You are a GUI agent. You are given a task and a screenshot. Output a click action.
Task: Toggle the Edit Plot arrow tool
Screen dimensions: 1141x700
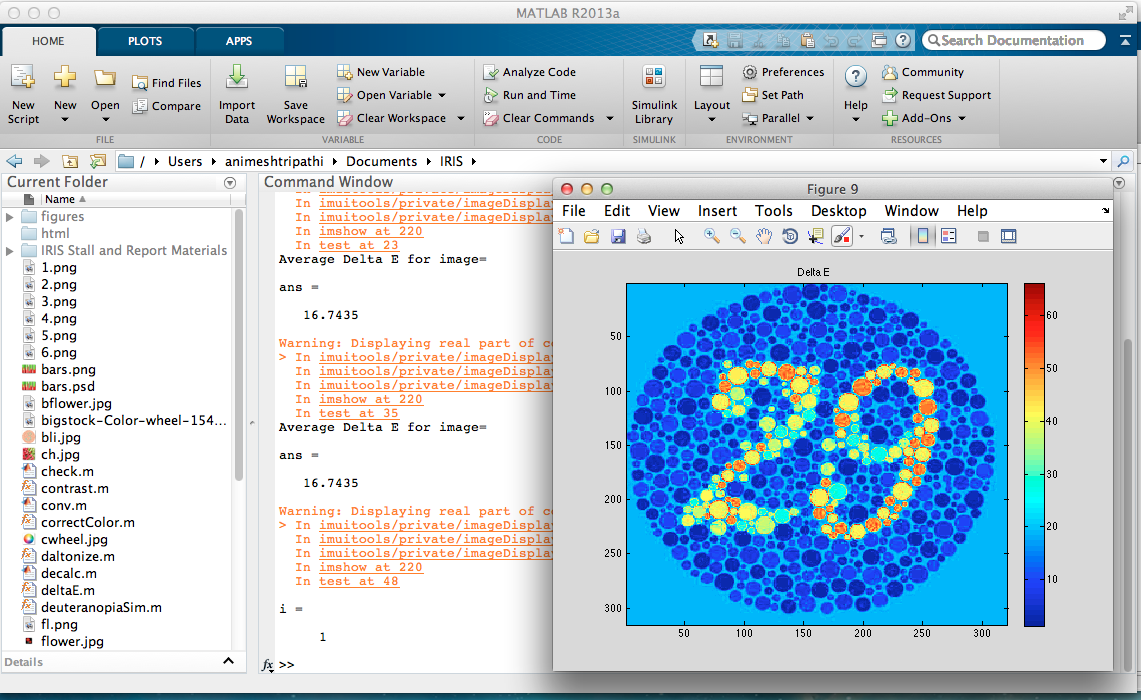(679, 236)
